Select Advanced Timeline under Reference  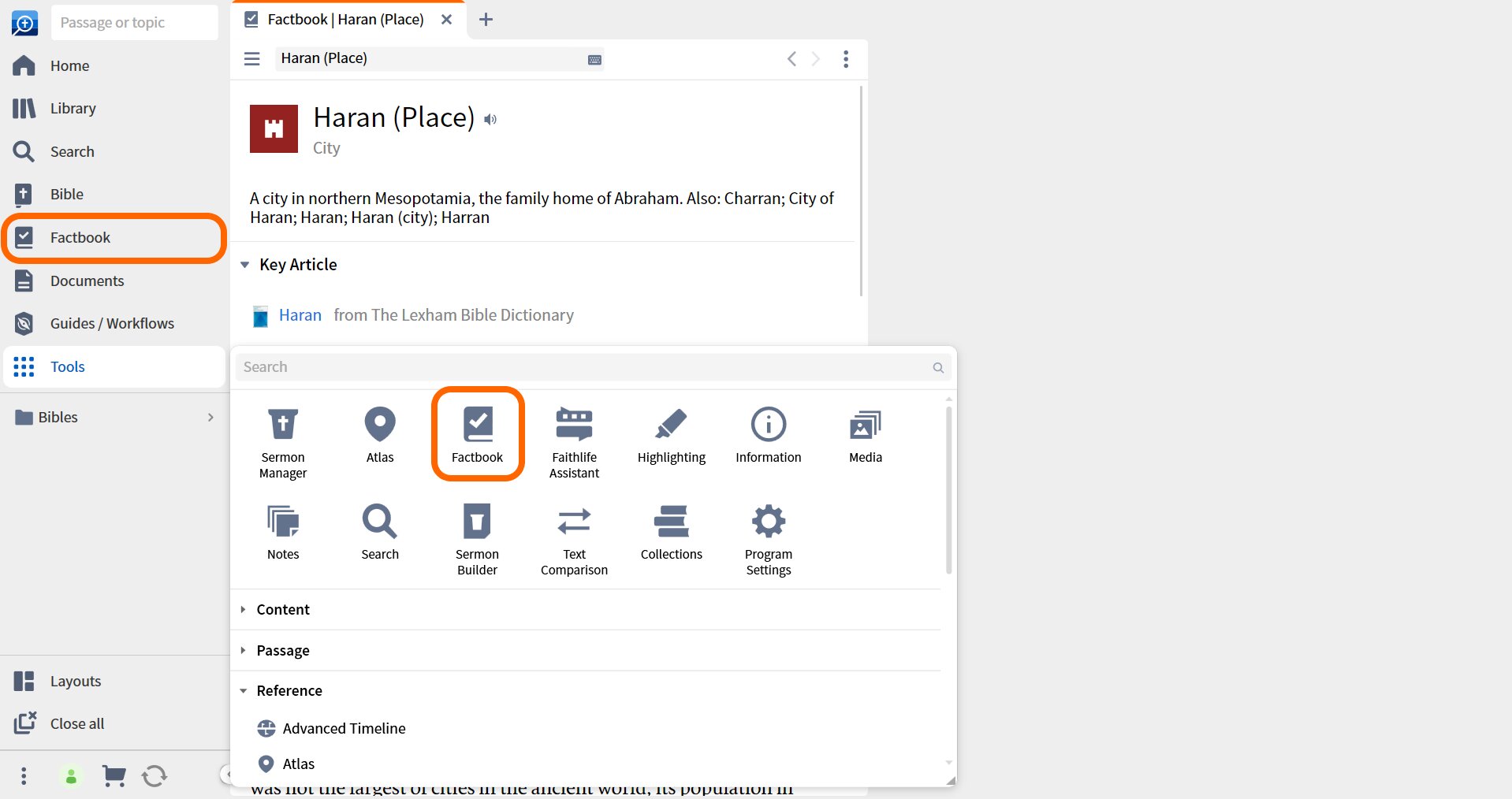344,728
